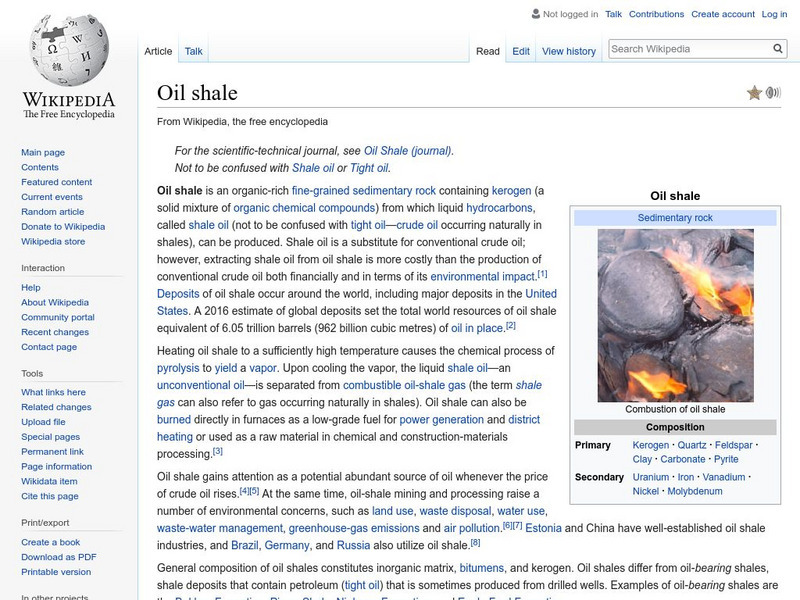Open the Estonia link

click(543, 528)
